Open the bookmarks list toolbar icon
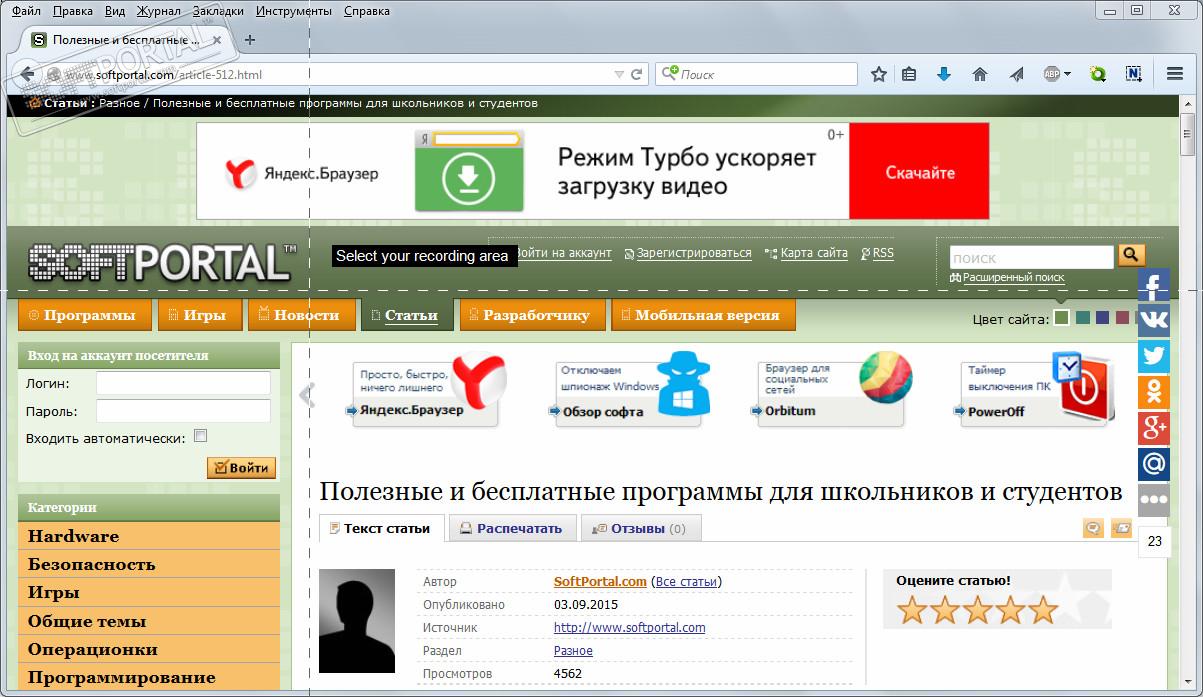The image size is (1203, 697). [909, 74]
